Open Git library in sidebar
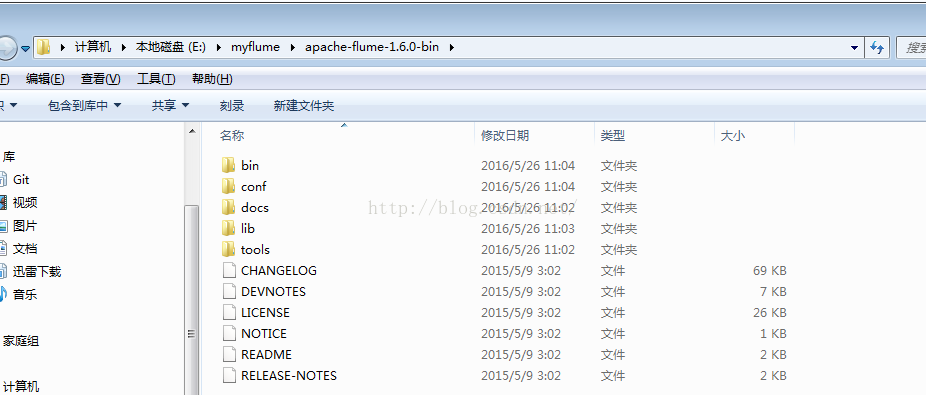The image size is (926, 395). 21,179
